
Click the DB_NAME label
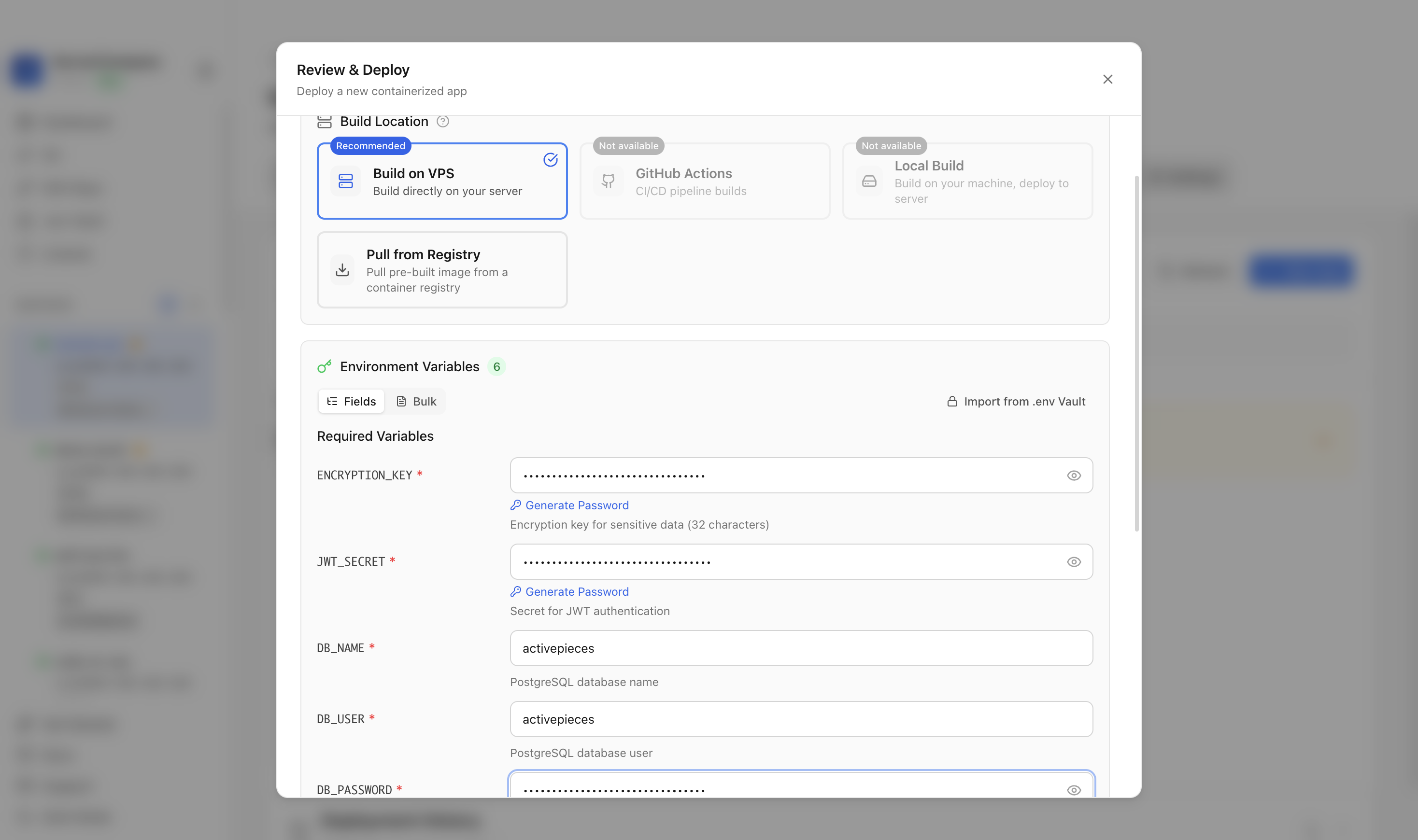point(340,648)
